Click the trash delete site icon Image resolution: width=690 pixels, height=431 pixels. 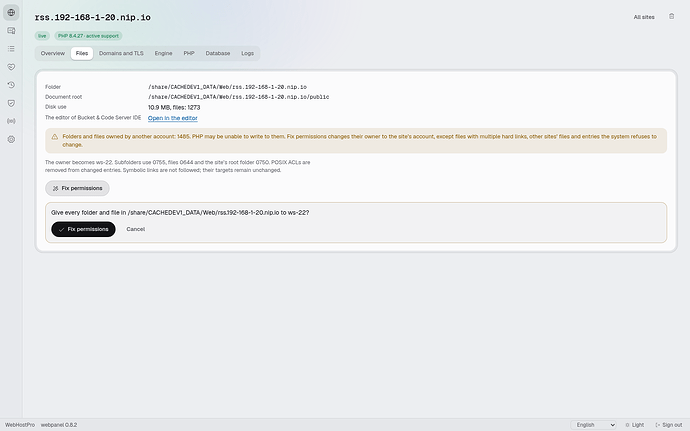(671, 16)
